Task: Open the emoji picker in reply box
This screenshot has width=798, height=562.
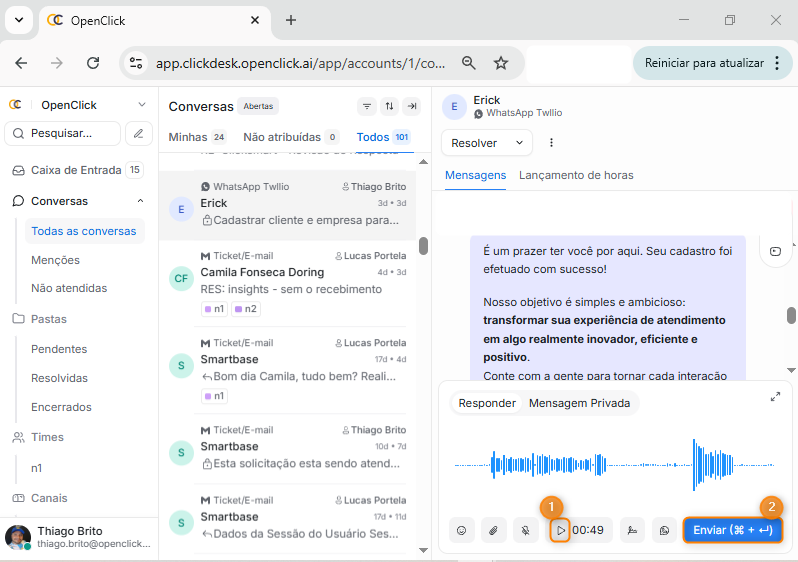Action: pos(462,530)
